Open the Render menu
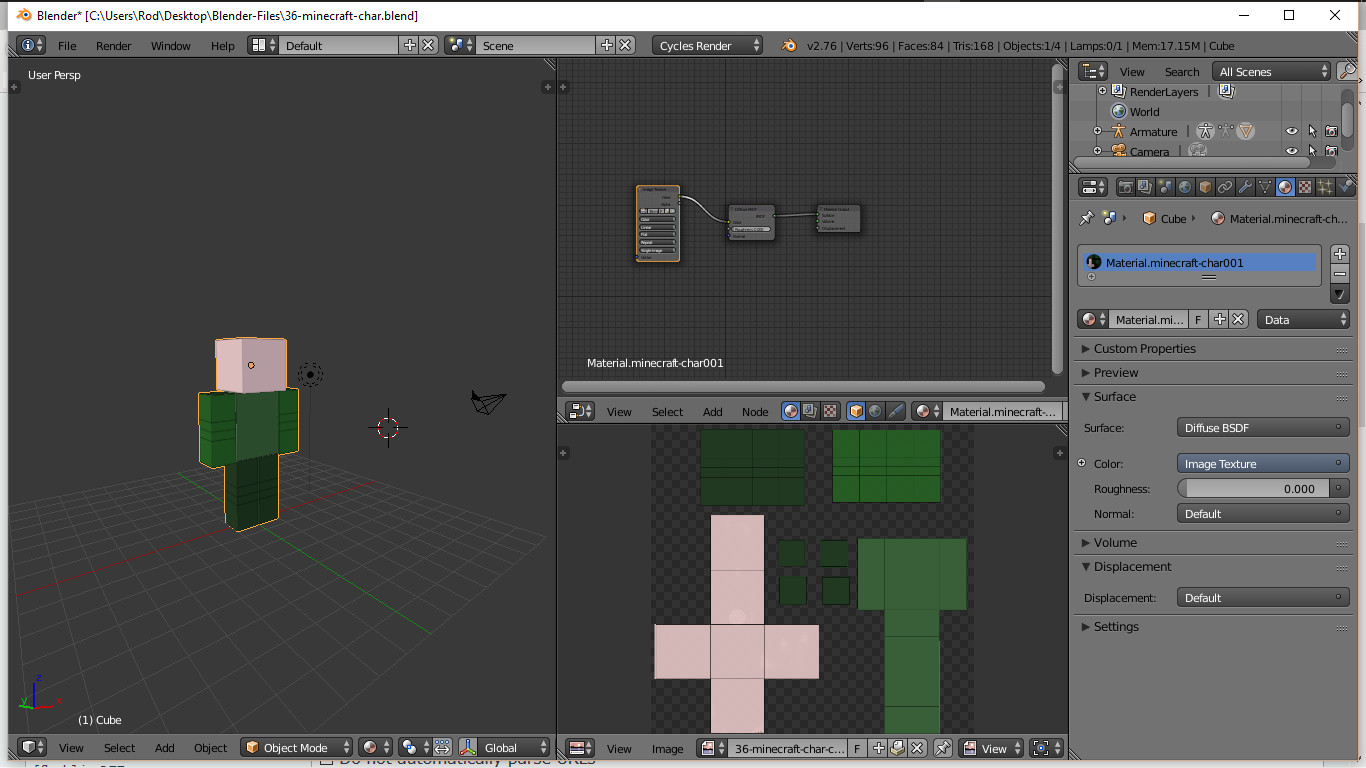1366x768 pixels. (x=114, y=45)
